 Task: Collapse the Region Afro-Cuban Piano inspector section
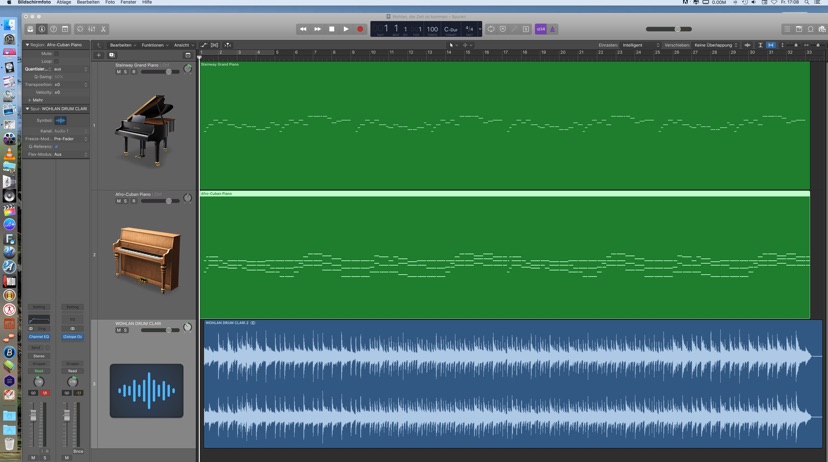point(27,45)
